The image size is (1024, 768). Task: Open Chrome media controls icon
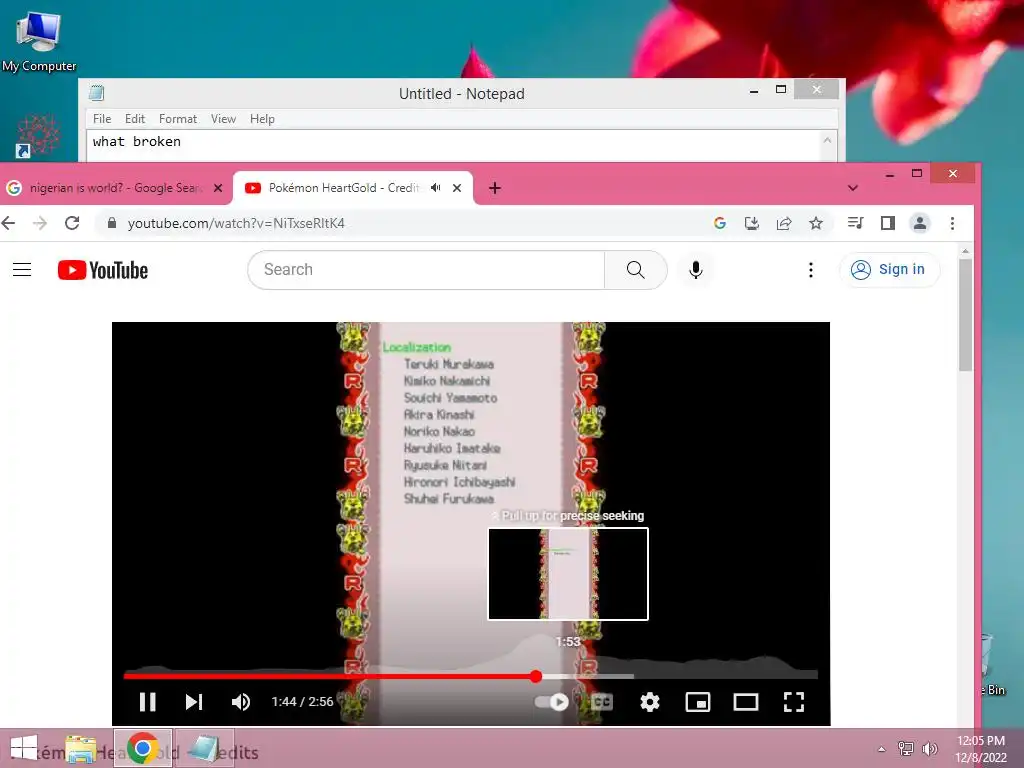(x=855, y=223)
